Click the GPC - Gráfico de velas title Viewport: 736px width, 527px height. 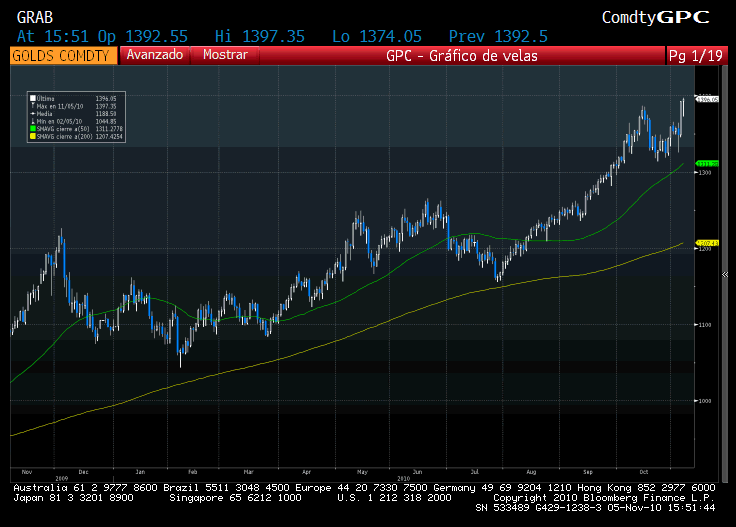tap(461, 55)
